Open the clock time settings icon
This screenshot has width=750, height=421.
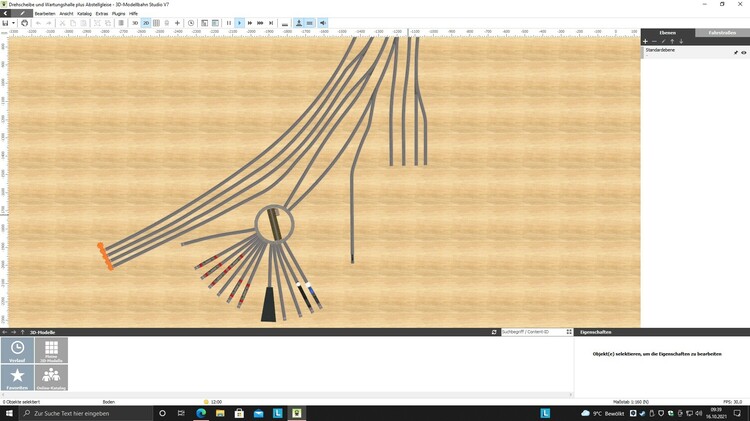coord(191,23)
